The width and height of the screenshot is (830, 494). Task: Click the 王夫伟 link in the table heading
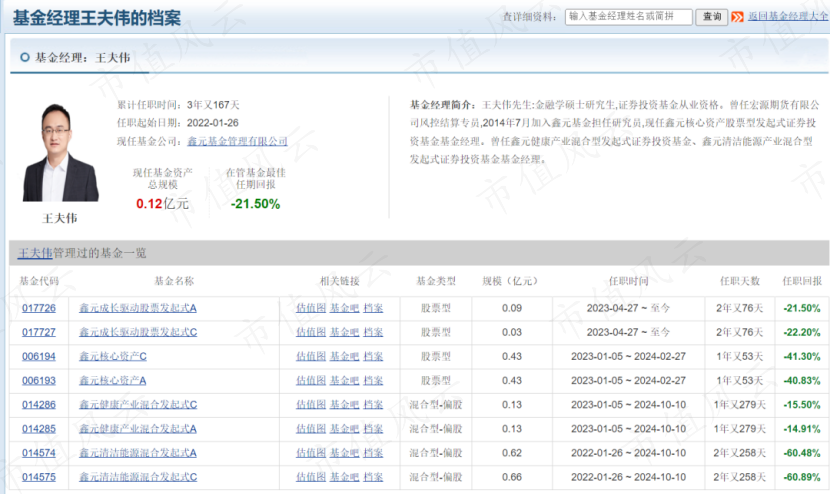(35, 253)
